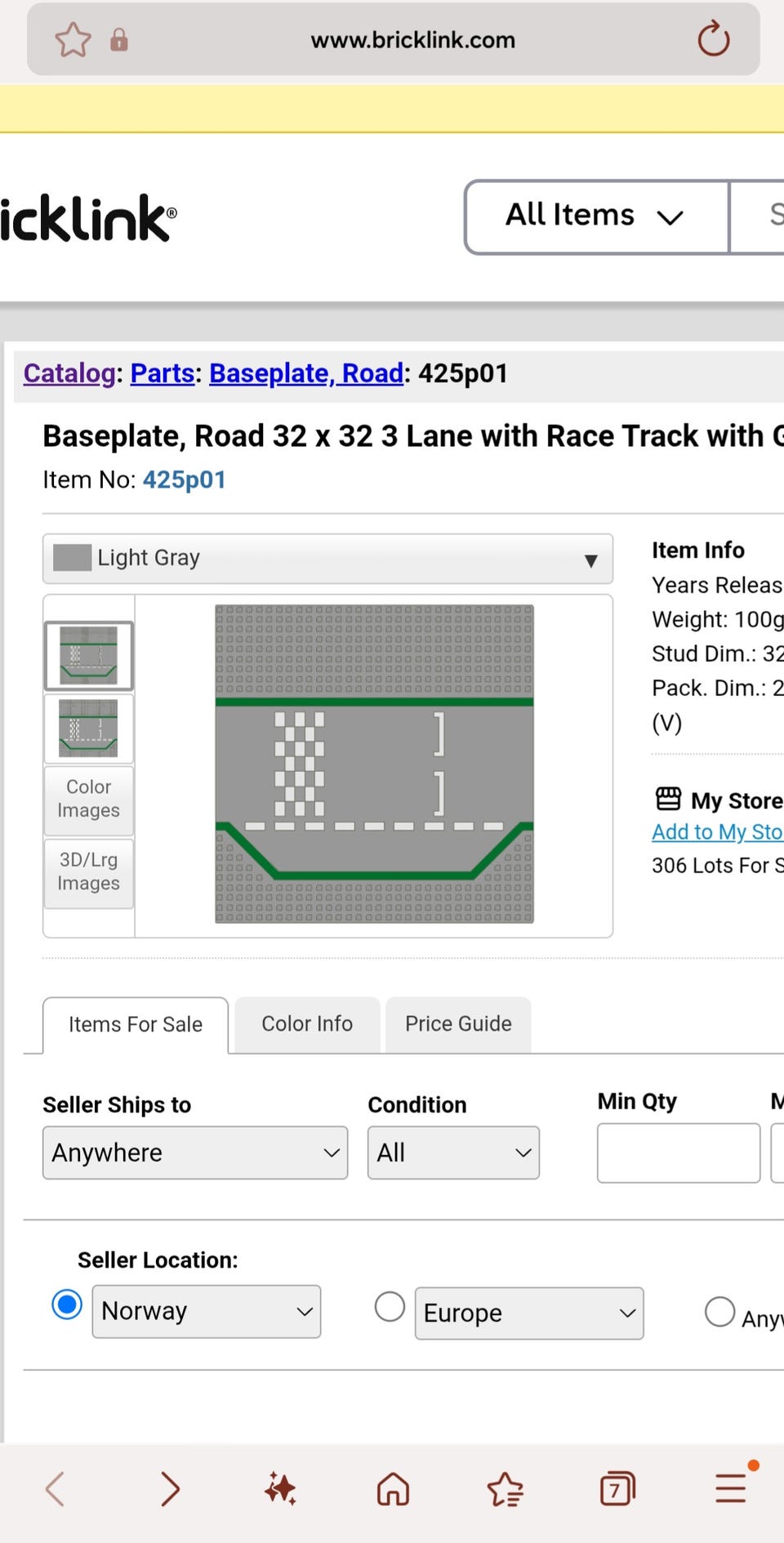Screen dimensions: 784x1543
Task: Select the Europe seller location radio
Action: coord(390,1306)
